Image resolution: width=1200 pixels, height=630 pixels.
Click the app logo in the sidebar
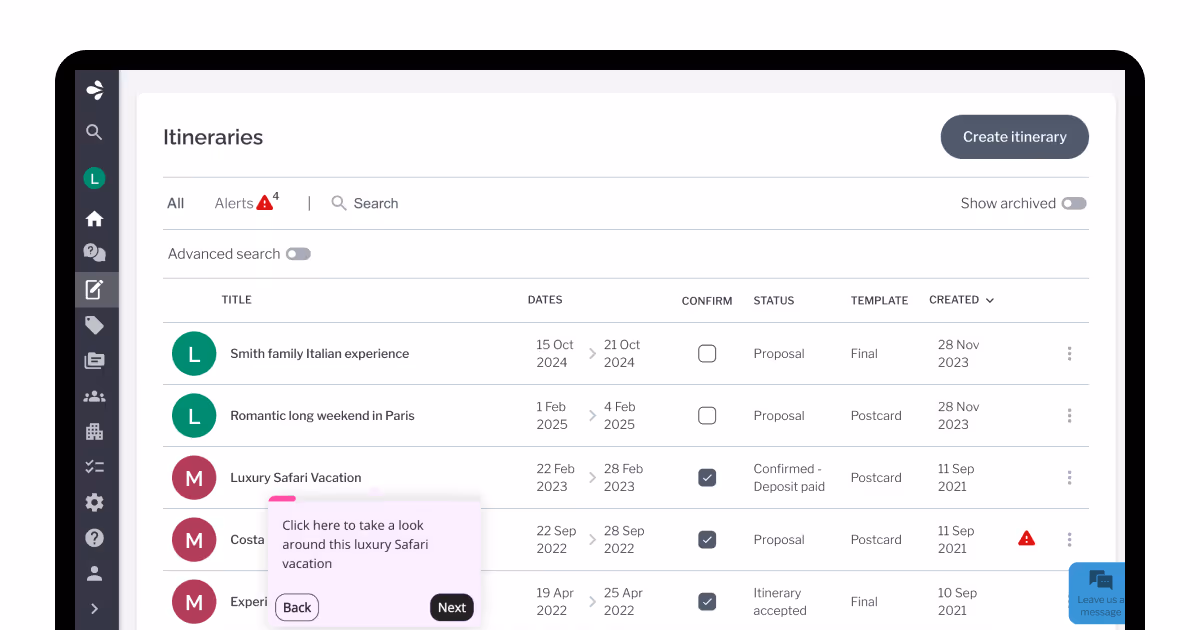(x=95, y=90)
